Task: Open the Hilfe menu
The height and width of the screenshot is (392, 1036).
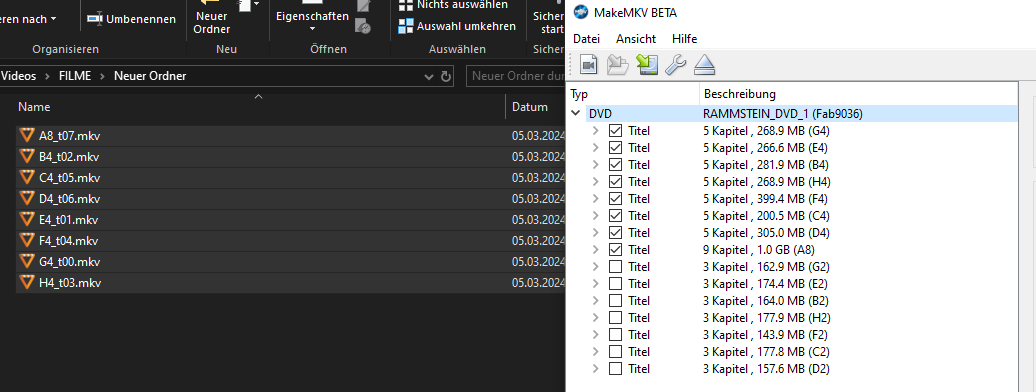Action: [x=684, y=39]
